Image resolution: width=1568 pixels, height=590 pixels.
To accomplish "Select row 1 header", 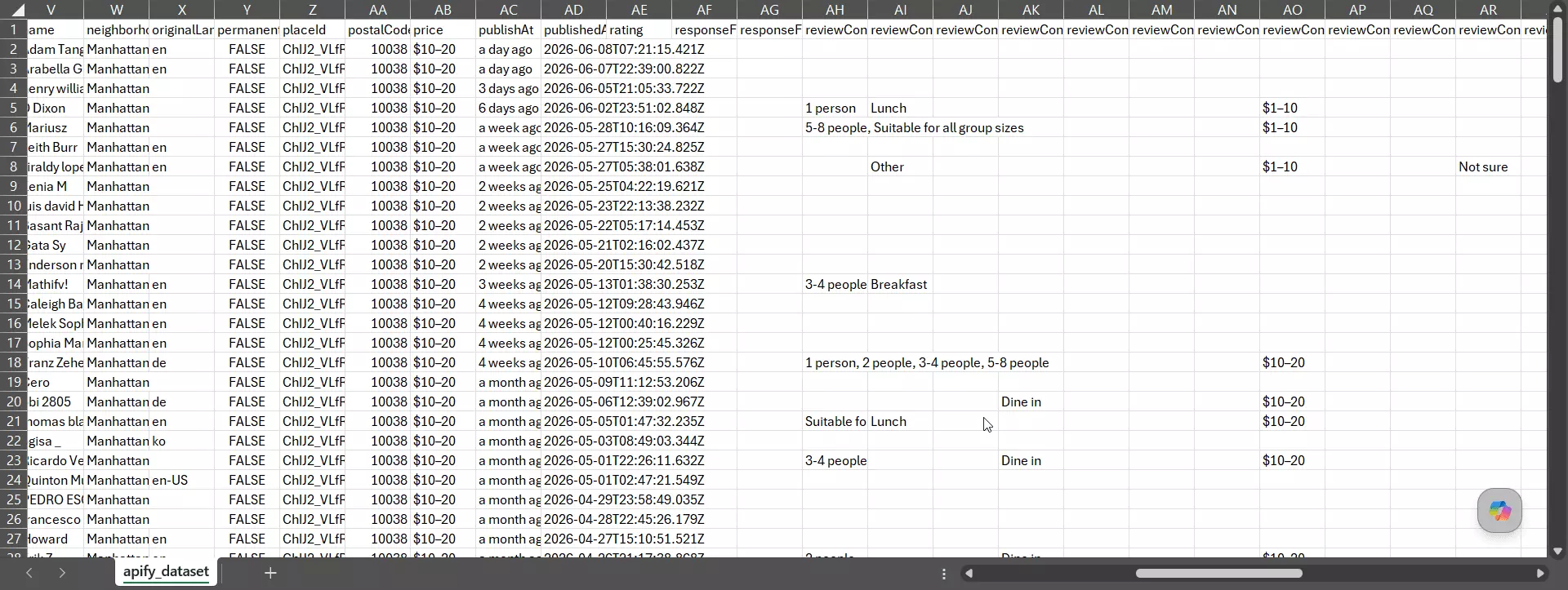I will pos(13,29).
